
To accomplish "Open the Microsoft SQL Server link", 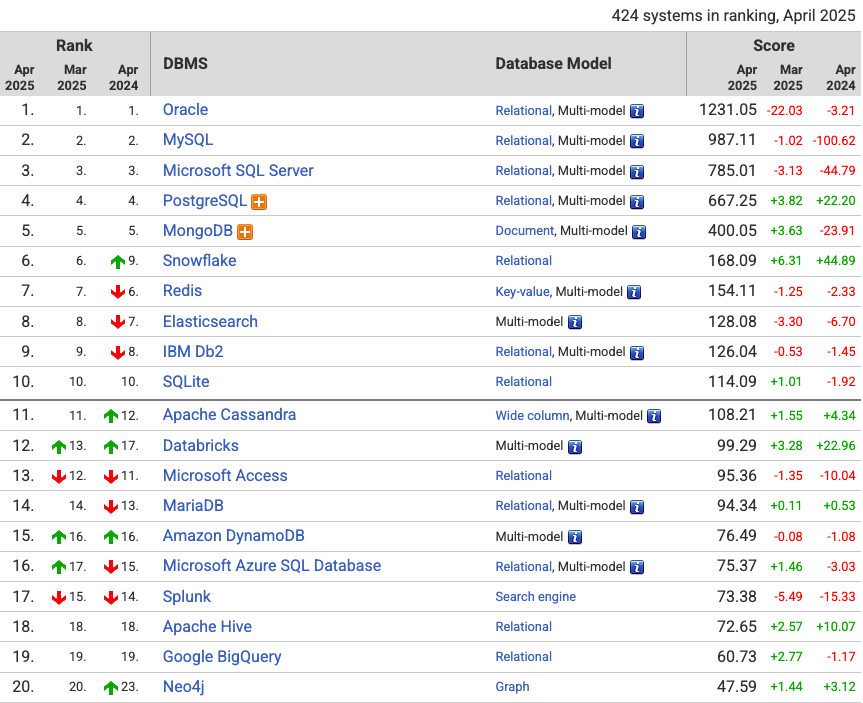I will pyautogui.click(x=238, y=171).
